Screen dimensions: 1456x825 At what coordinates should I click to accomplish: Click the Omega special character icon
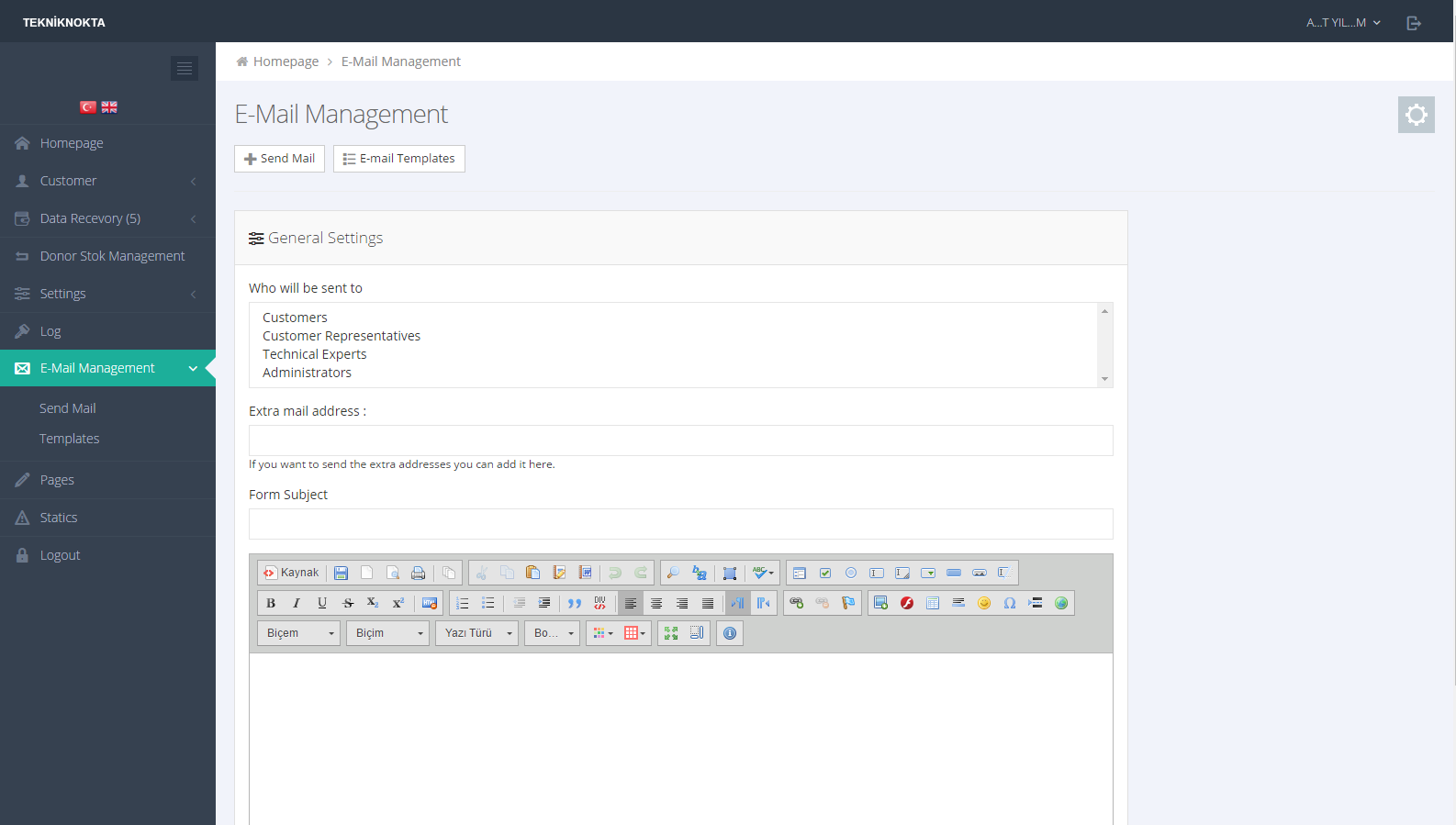tap(1010, 603)
